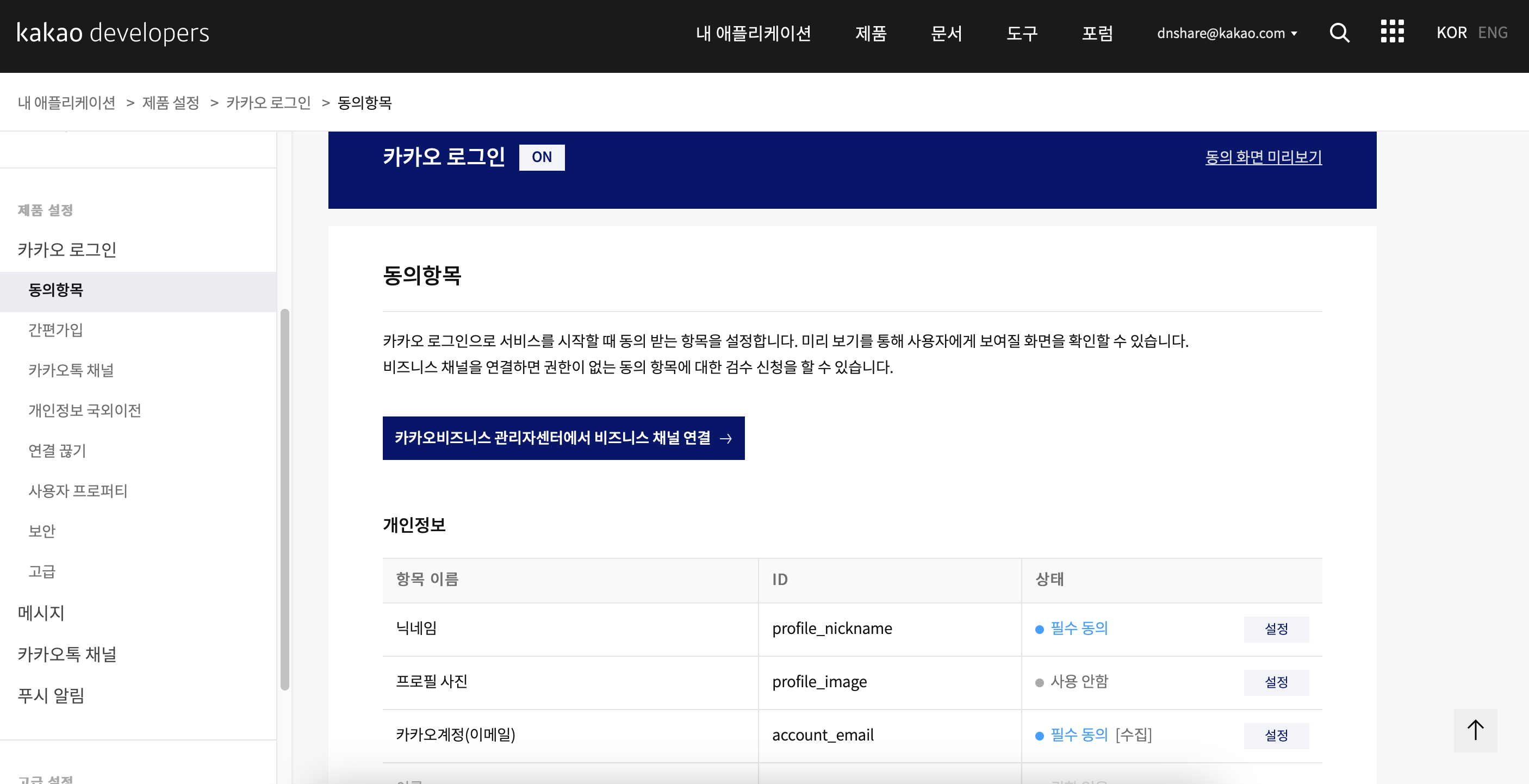
Task: Open the Kakao services grid icon
Action: 1392,32
